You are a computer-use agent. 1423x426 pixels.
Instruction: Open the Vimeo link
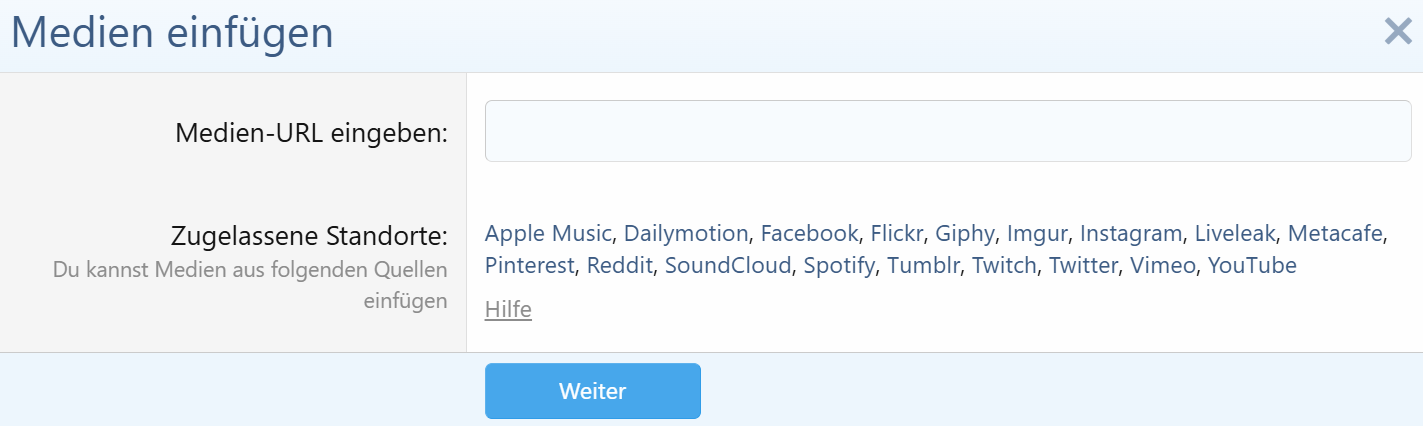(1163, 266)
